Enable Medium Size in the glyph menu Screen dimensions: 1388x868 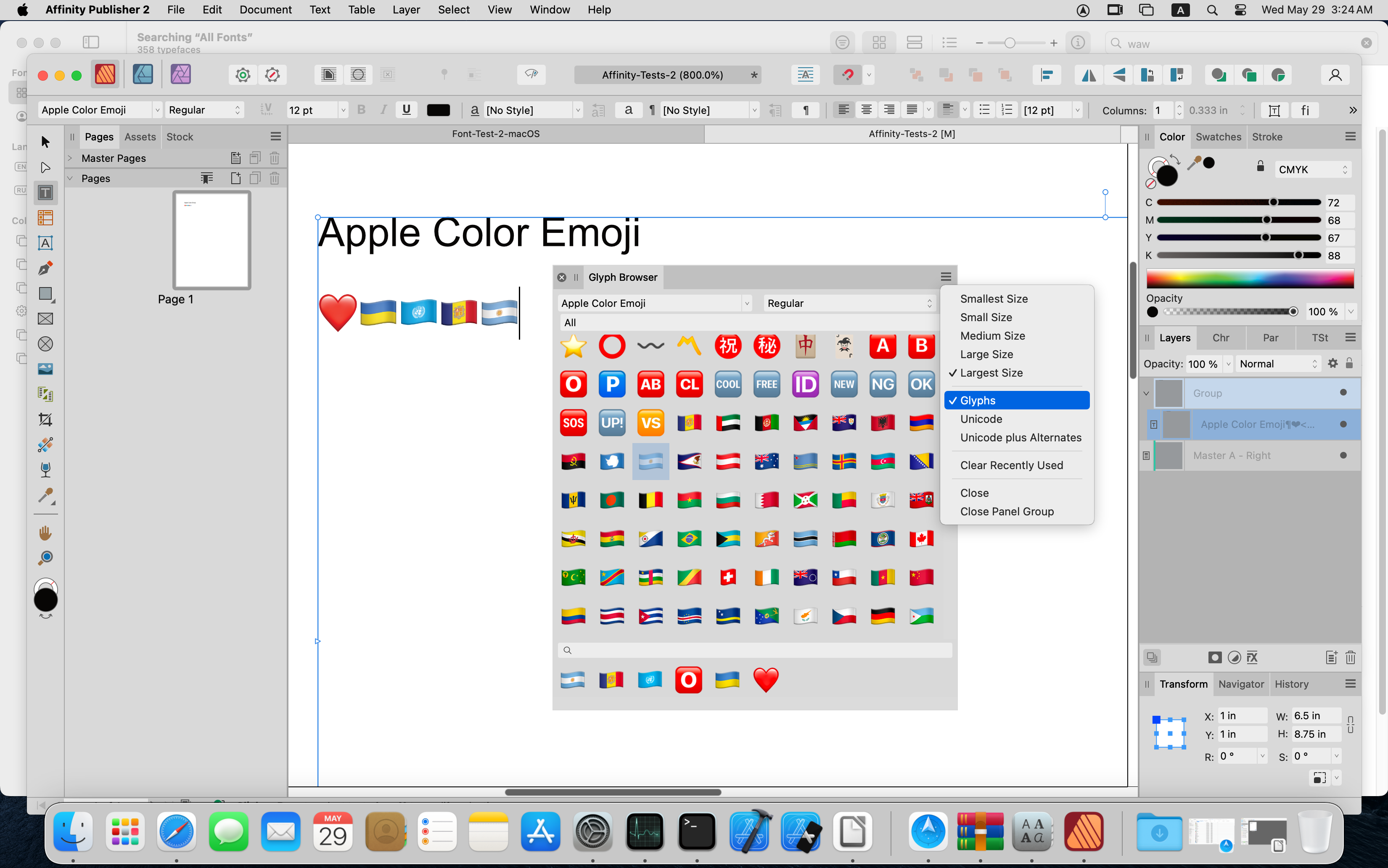[x=992, y=336]
